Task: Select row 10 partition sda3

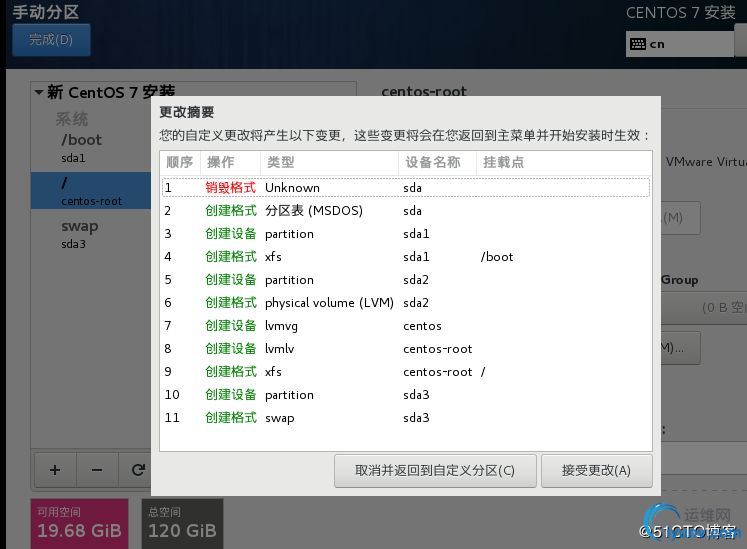Action: 406,395
